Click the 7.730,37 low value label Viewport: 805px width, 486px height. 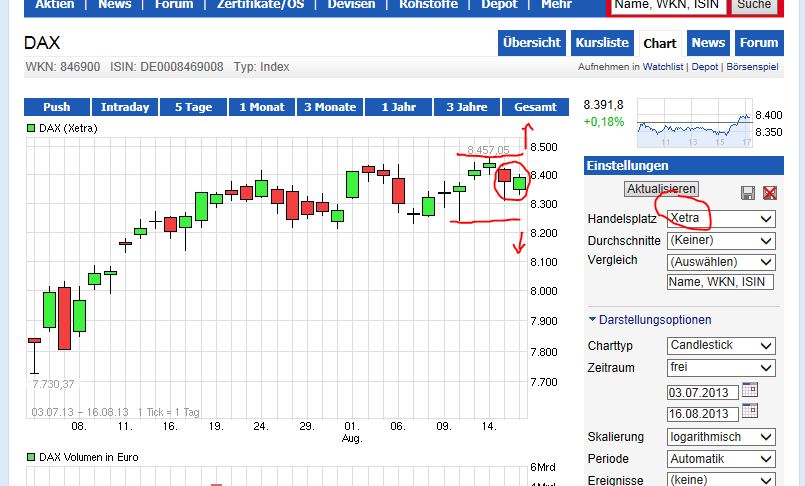53,384
